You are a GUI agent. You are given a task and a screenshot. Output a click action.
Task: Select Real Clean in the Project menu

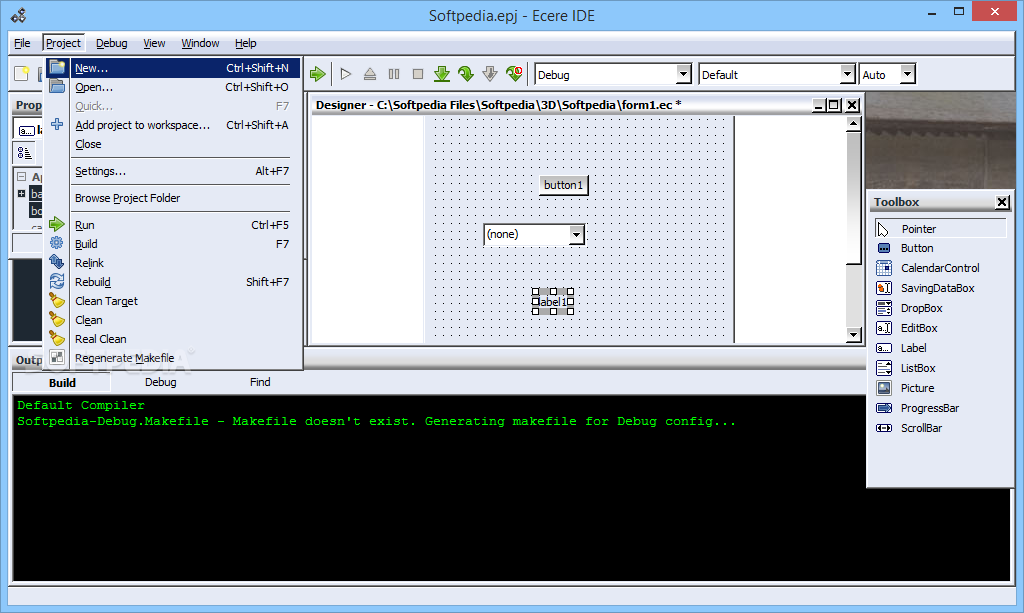coord(174,339)
